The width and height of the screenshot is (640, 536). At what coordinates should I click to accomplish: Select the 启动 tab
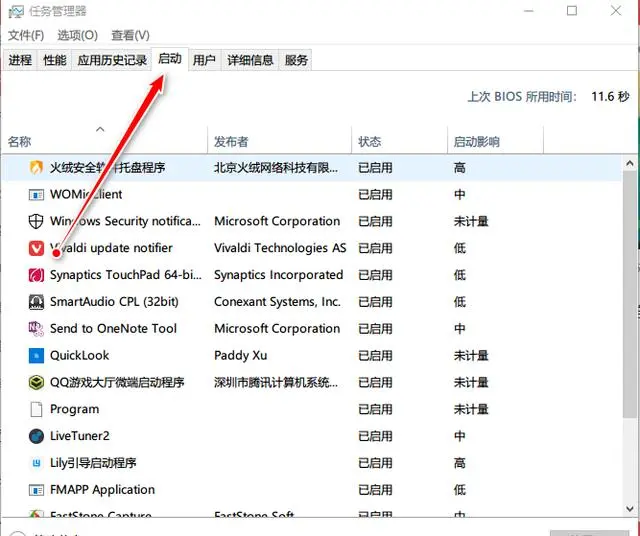click(170, 59)
